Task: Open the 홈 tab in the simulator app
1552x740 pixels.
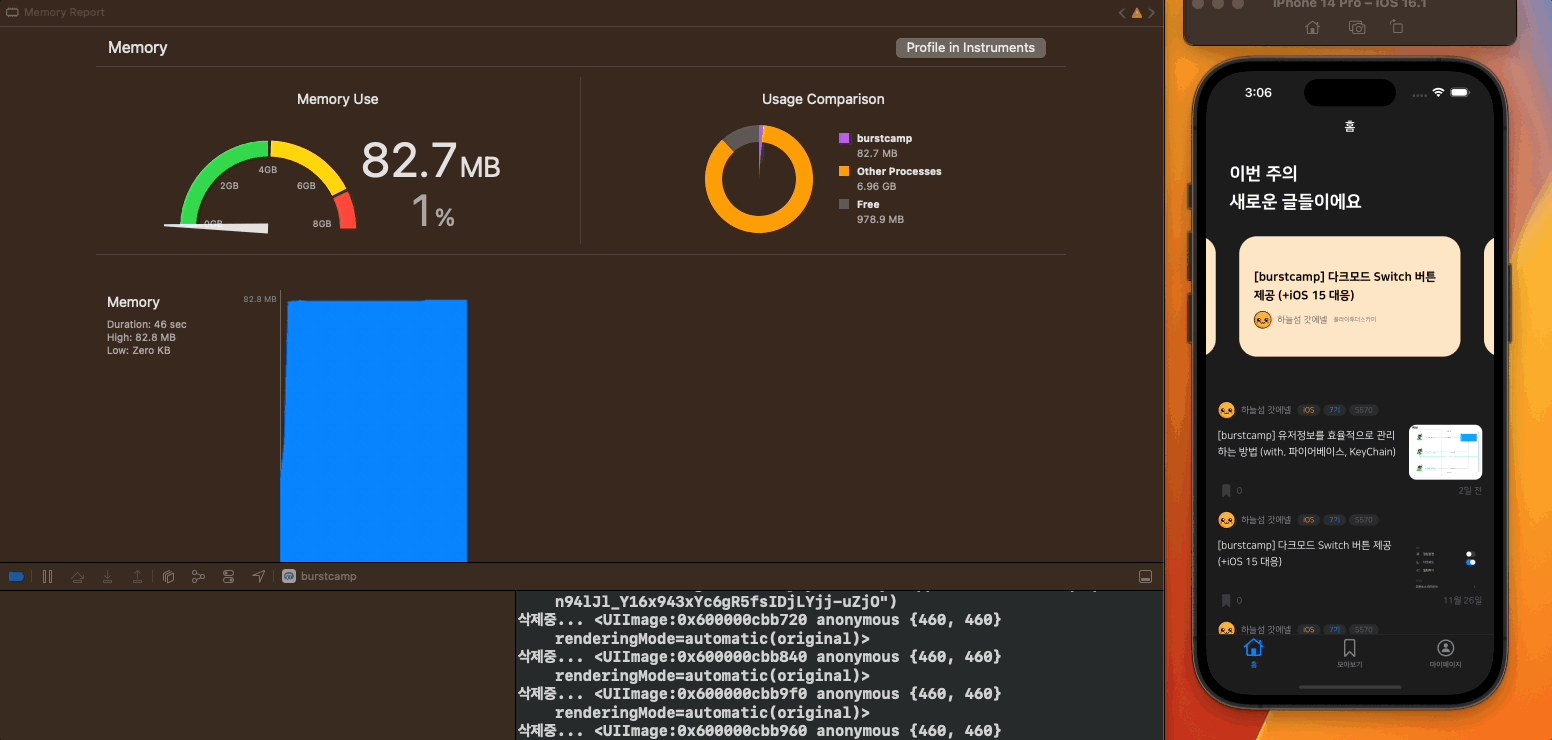Action: [1254, 653]
